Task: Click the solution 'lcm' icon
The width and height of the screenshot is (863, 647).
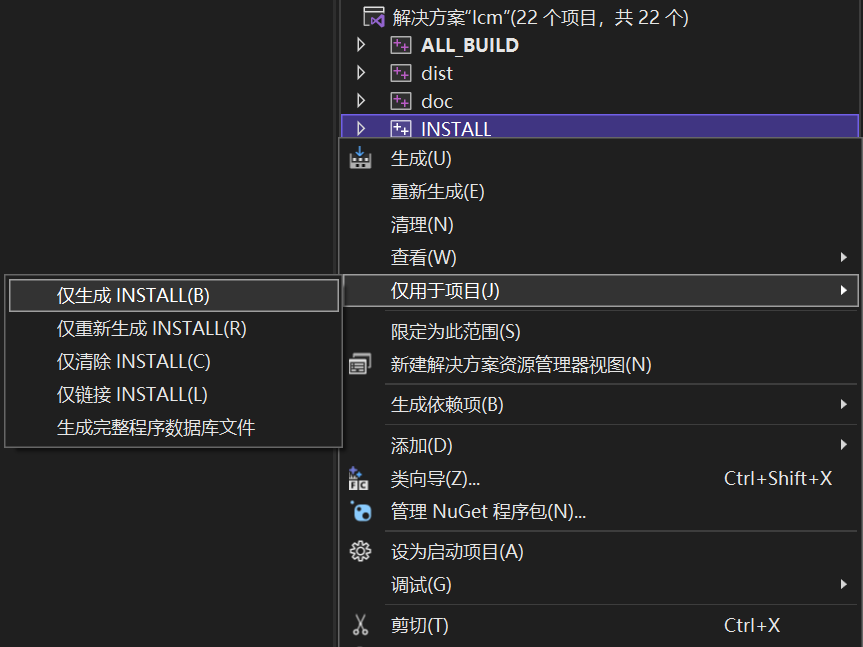Action: pyautogui.click(x=374, y=17)
